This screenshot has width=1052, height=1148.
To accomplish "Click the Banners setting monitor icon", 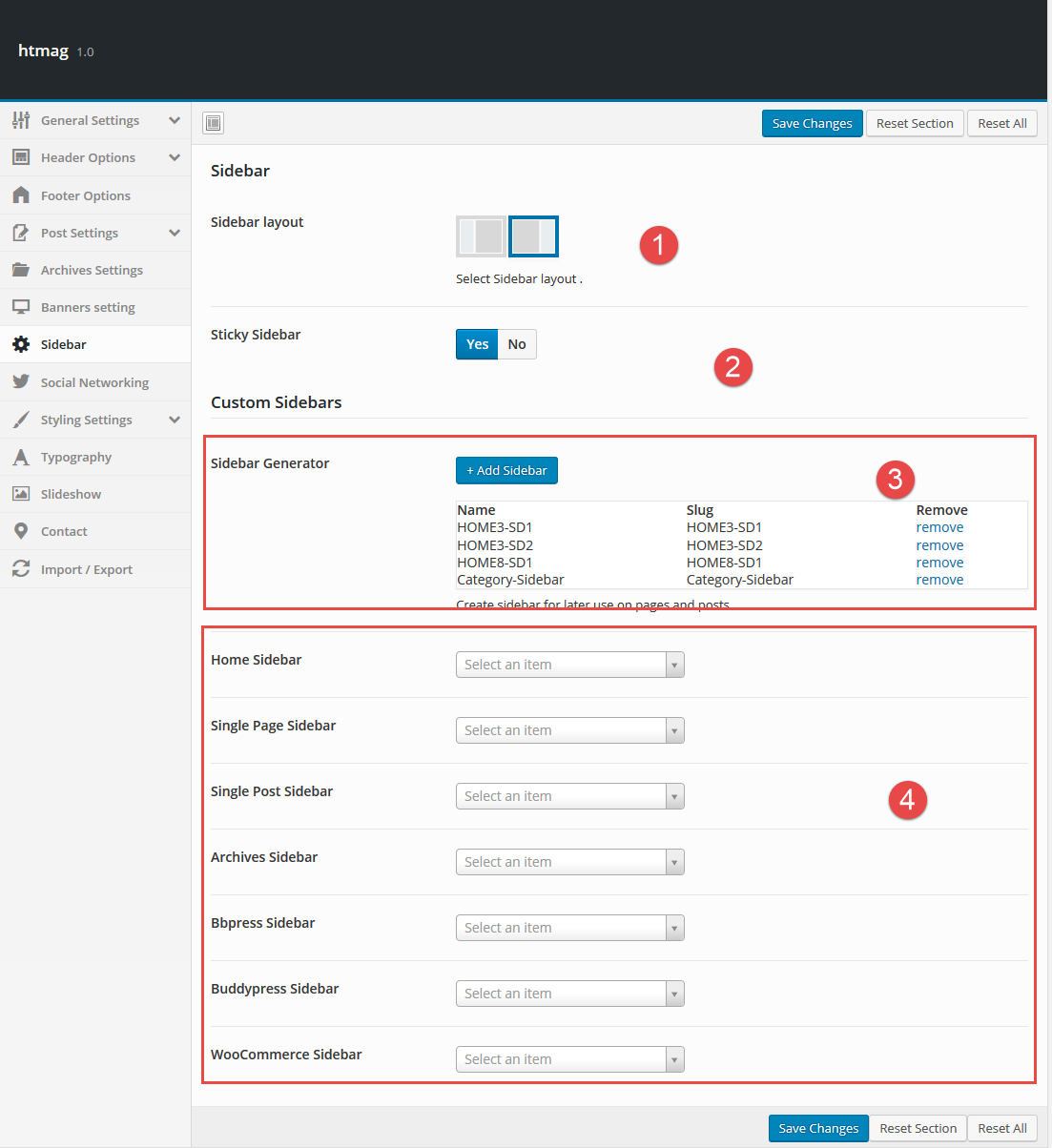I will 21,307.
